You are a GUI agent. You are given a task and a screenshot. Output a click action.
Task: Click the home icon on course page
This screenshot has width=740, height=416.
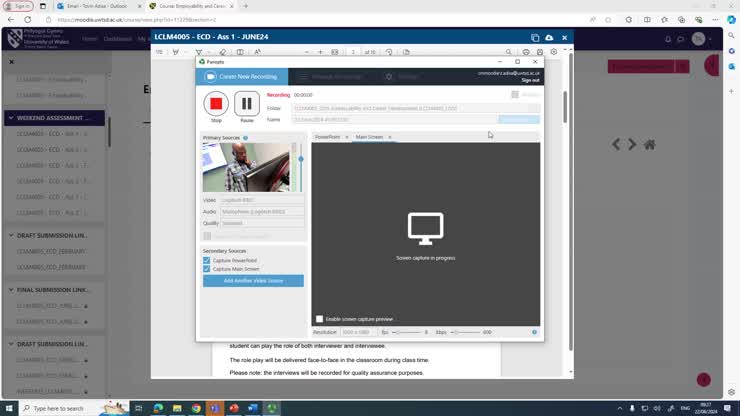tap(649, 144)
